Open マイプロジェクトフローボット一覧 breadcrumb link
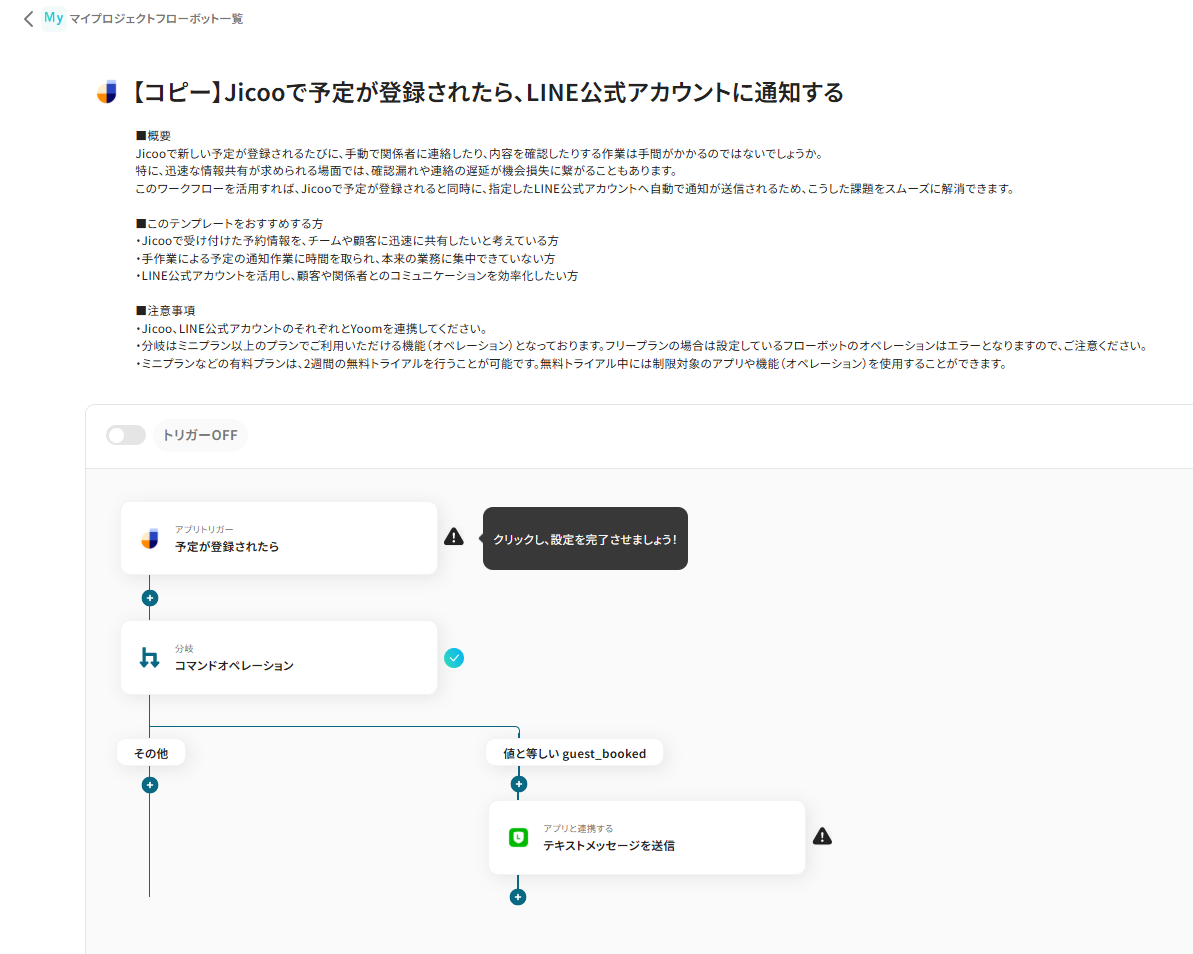Screen dimensions: 1193x954 (156, 19)
